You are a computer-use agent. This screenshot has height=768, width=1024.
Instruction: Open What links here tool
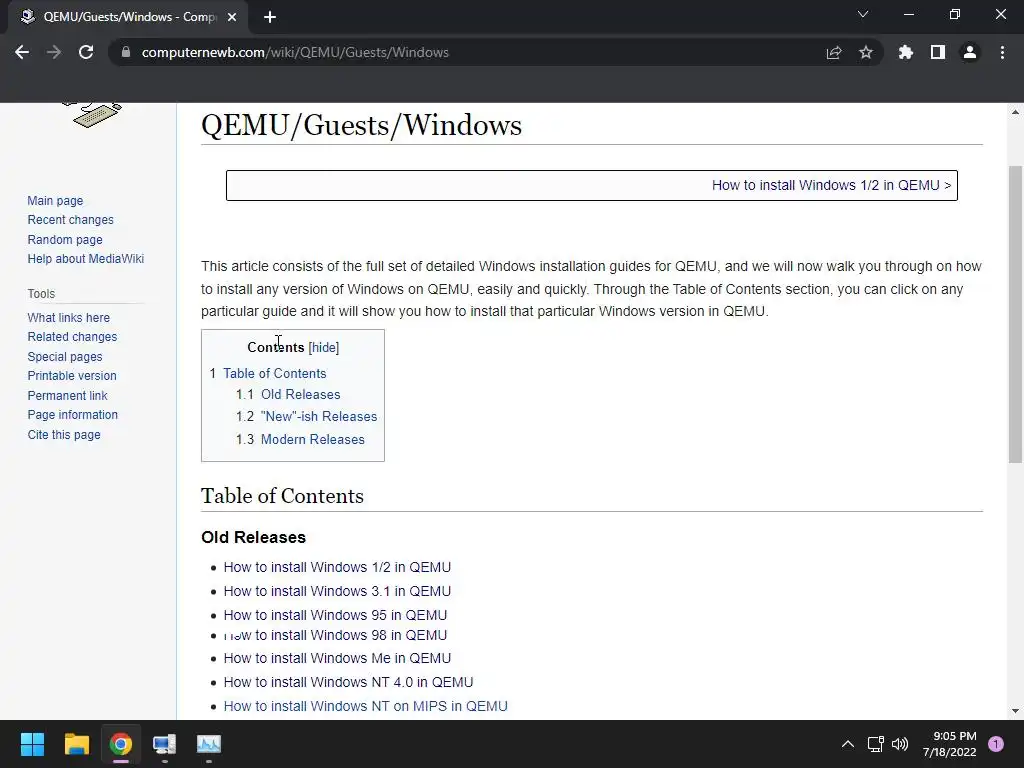[69, 317]
